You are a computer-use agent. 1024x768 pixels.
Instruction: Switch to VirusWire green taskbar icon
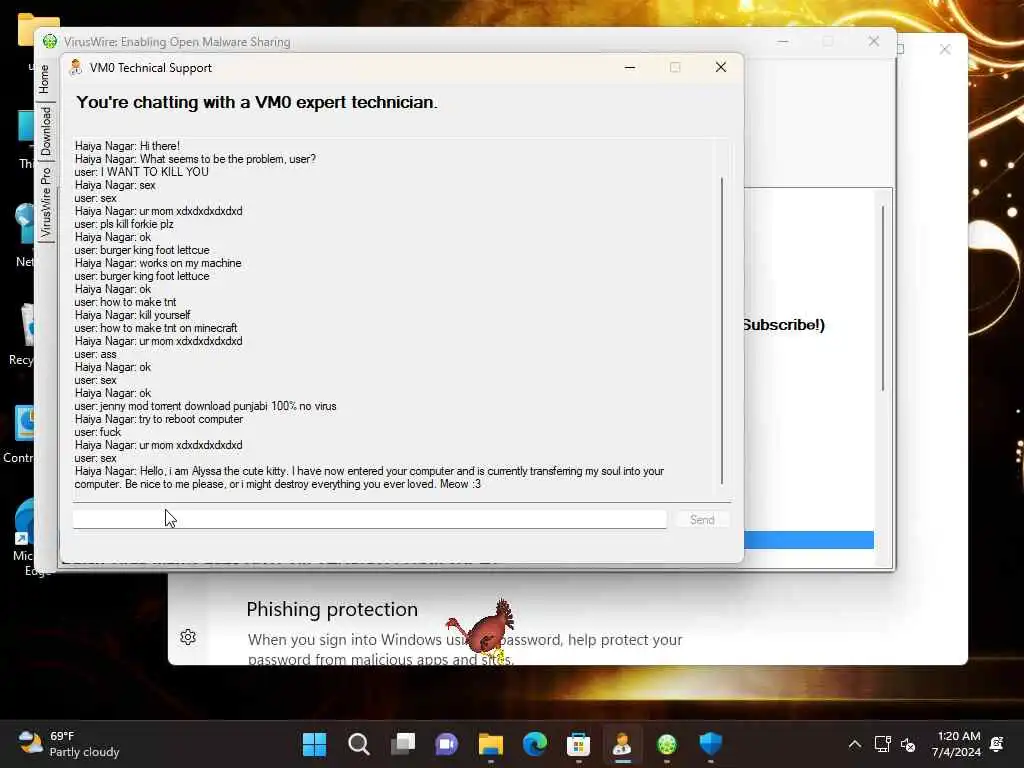point(667,744)
